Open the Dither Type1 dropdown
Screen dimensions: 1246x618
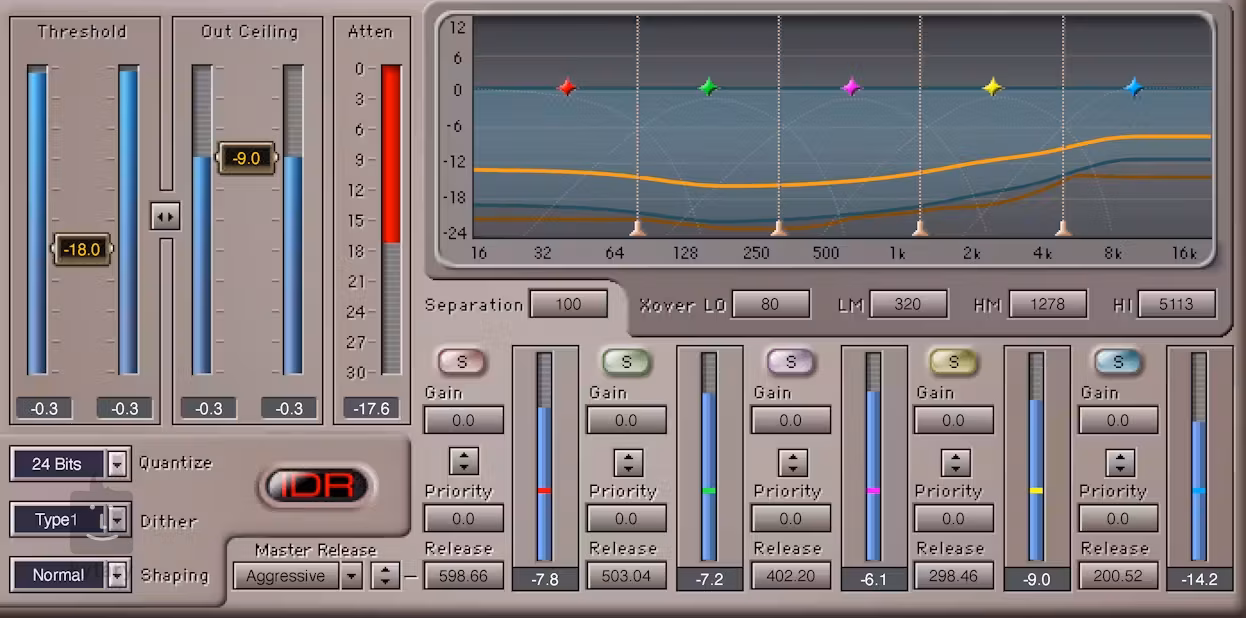[117, 520]
